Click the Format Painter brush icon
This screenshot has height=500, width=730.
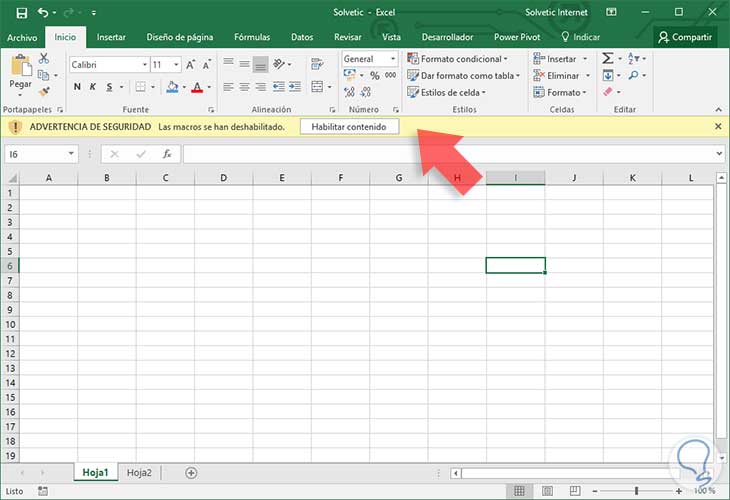tap(44, 92)
